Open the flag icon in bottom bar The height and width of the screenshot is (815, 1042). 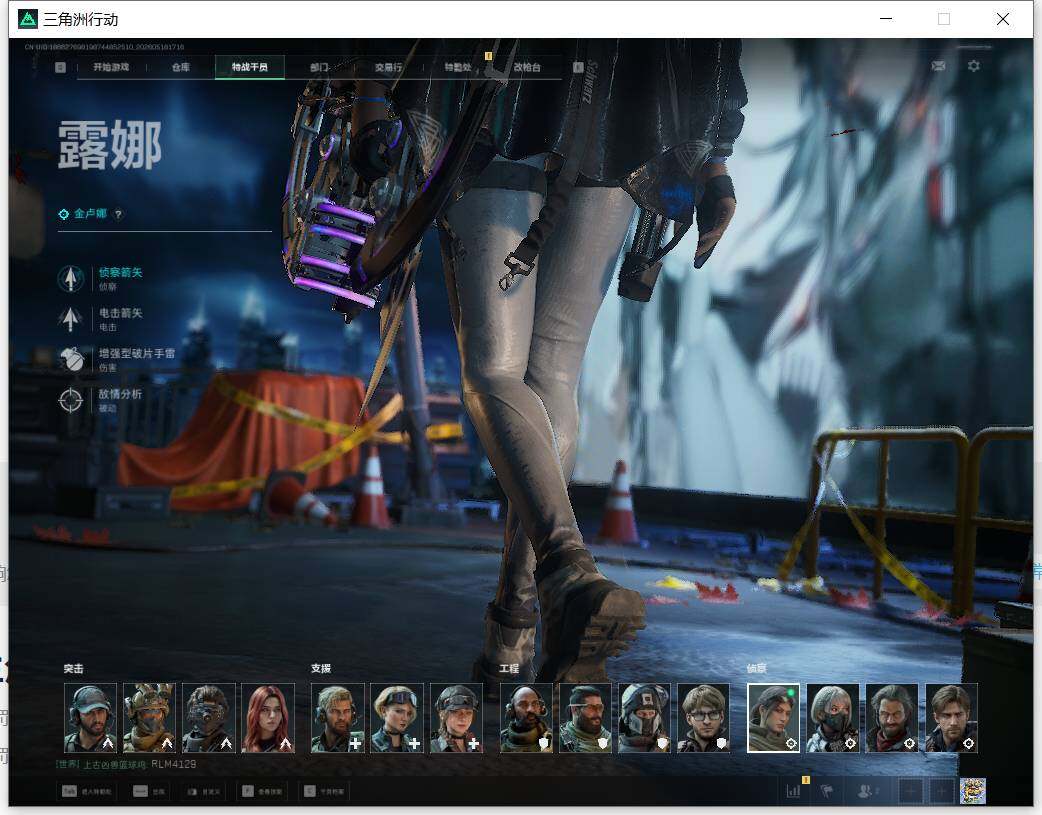tap(827, 790)
